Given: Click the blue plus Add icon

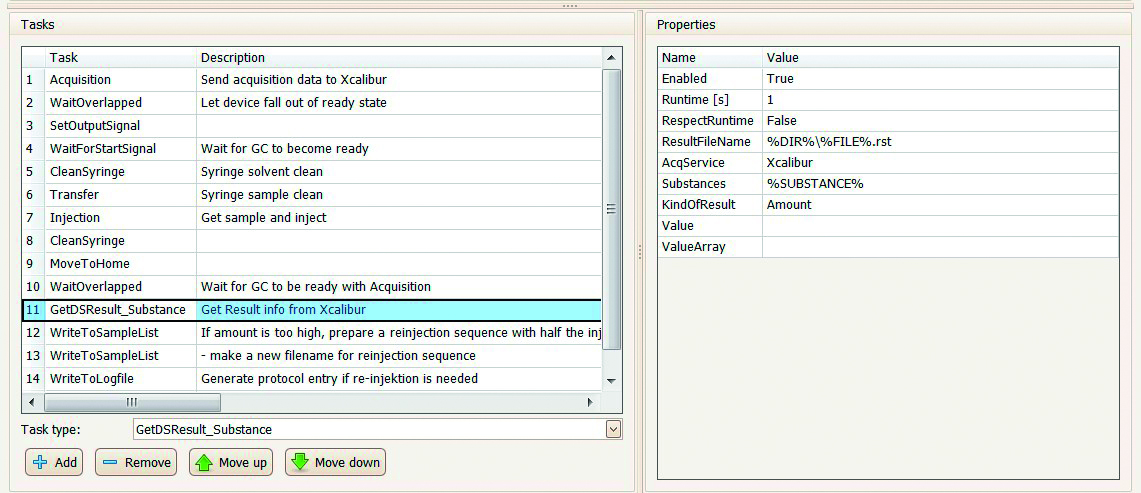Looking at the screenshot, I should tap(40, 462).
